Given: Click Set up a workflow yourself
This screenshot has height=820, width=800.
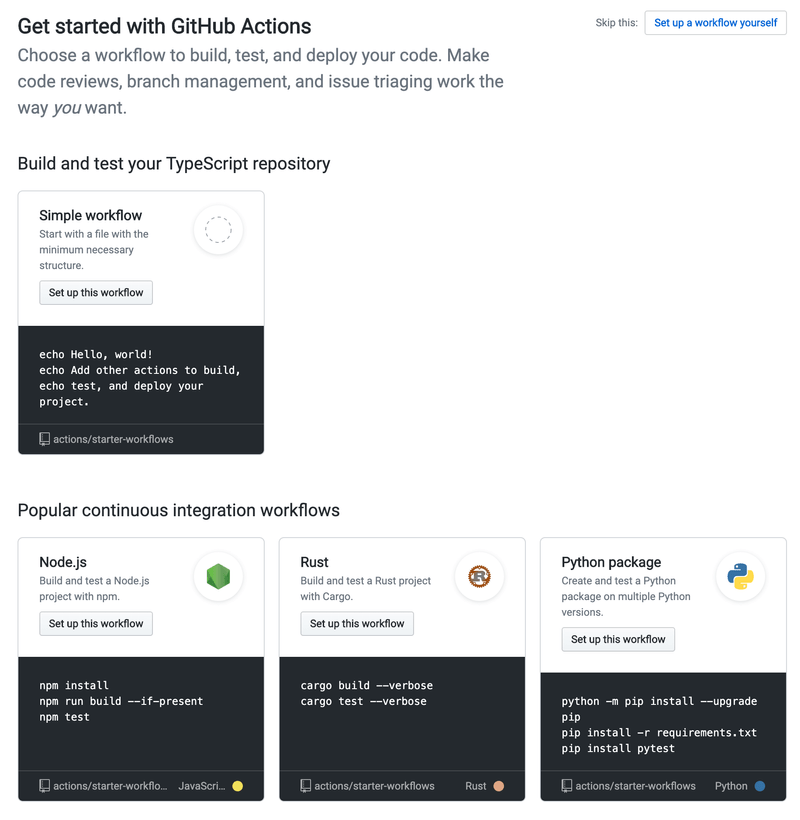Looking at the screenshot, I should pyautogui.click(x=715, y=22).
